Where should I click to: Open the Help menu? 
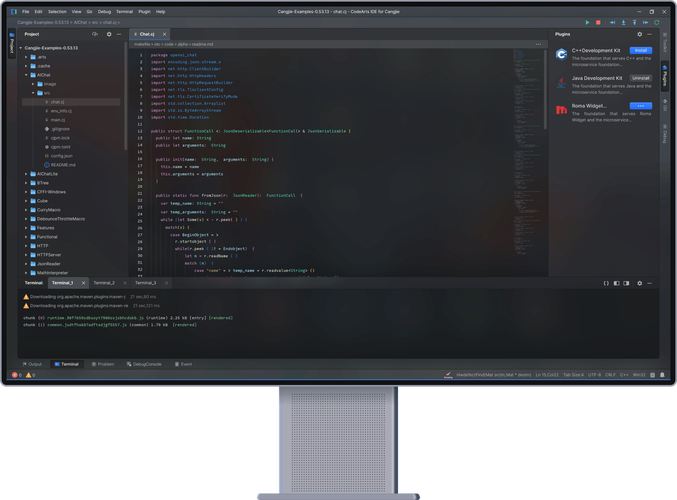(160, 12)
